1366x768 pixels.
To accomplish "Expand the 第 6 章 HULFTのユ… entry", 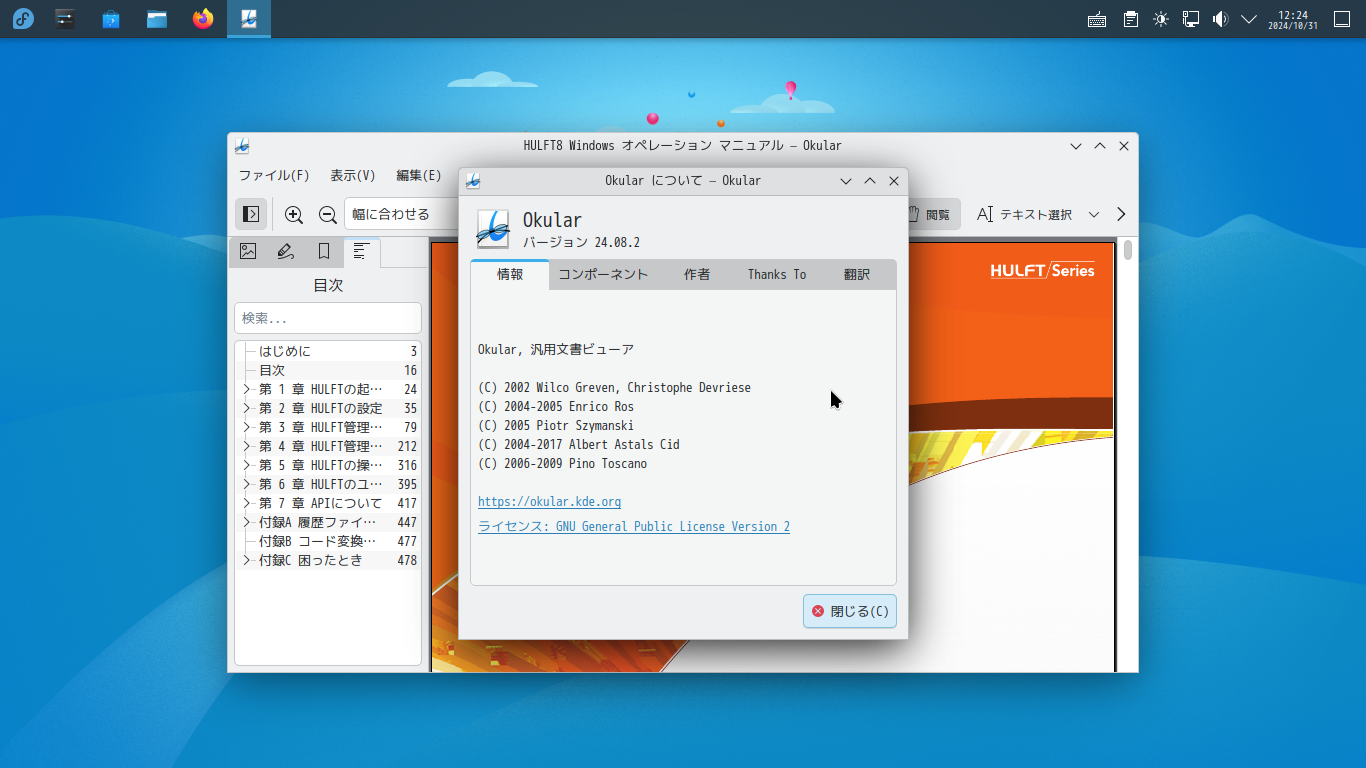I will pyautogui.click(x=247, y=484).
